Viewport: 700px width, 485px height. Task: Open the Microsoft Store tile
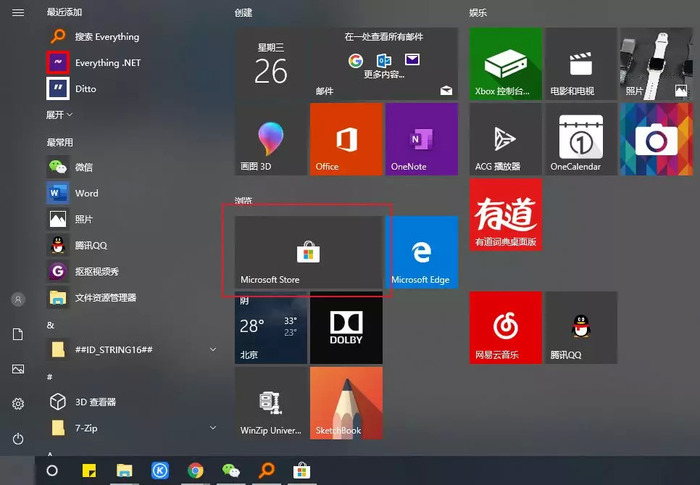(308, 252)
